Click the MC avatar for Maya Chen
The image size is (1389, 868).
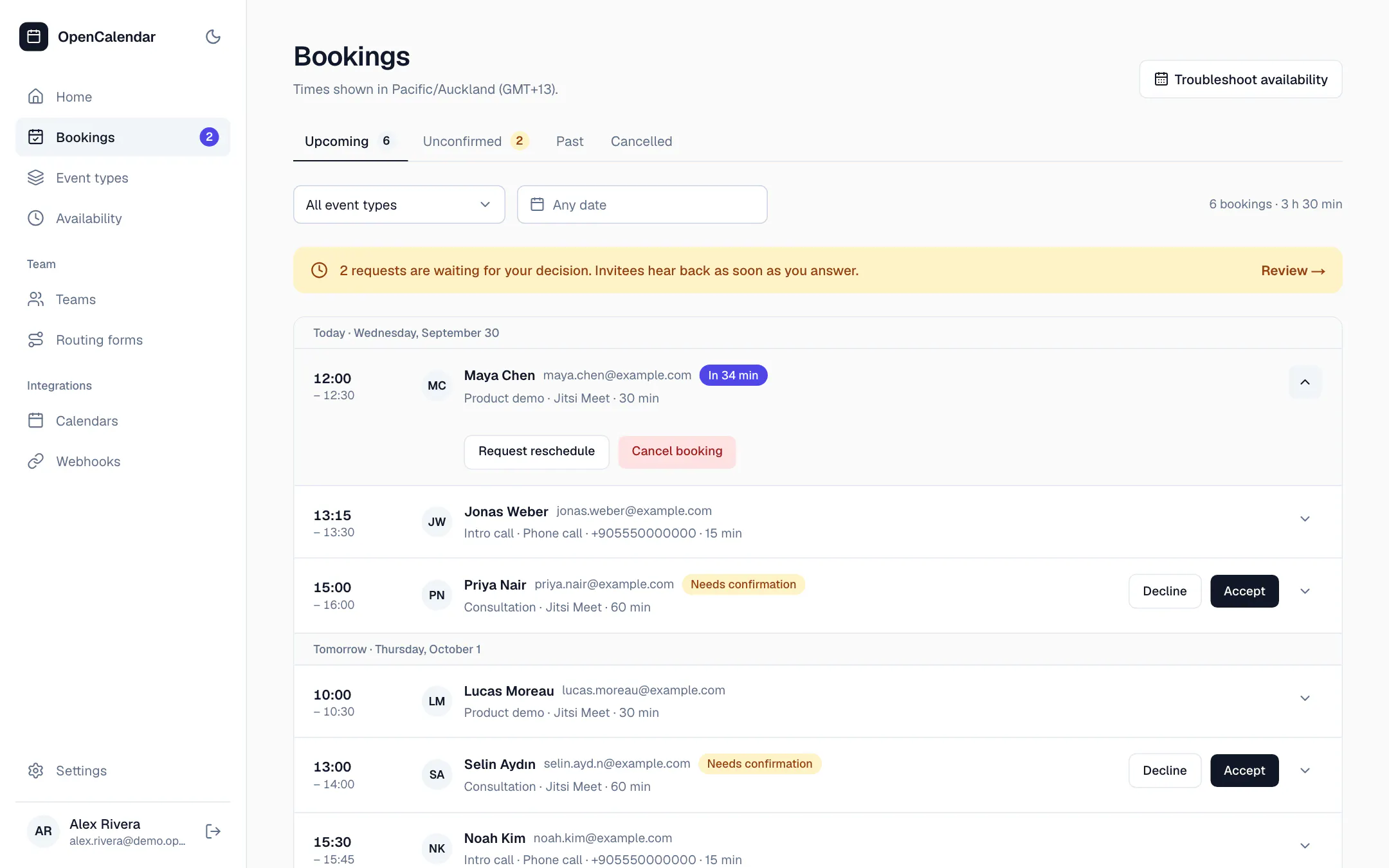[437, 385]
